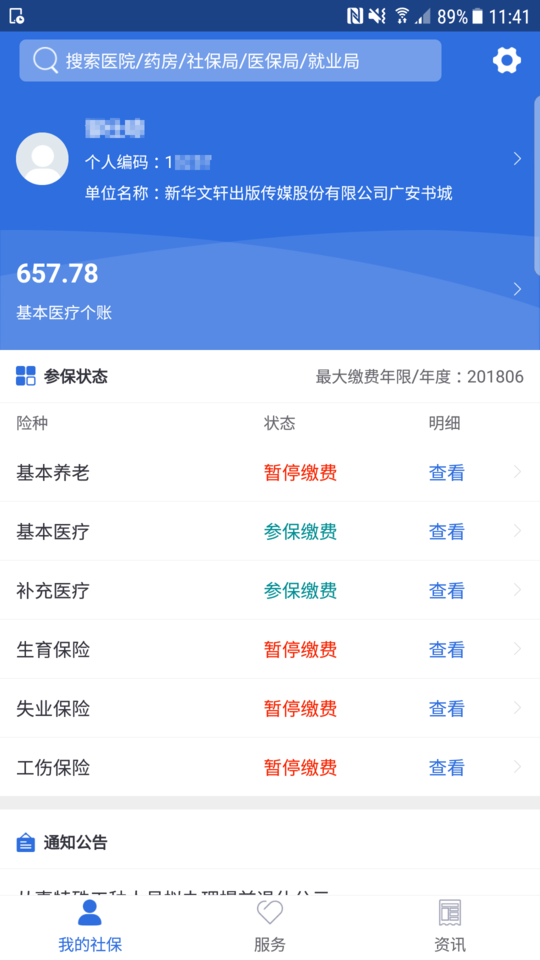Viewport: 540px width, 960px height.
Task: Switch to the 我的社保 tab label
Action: 90,943
